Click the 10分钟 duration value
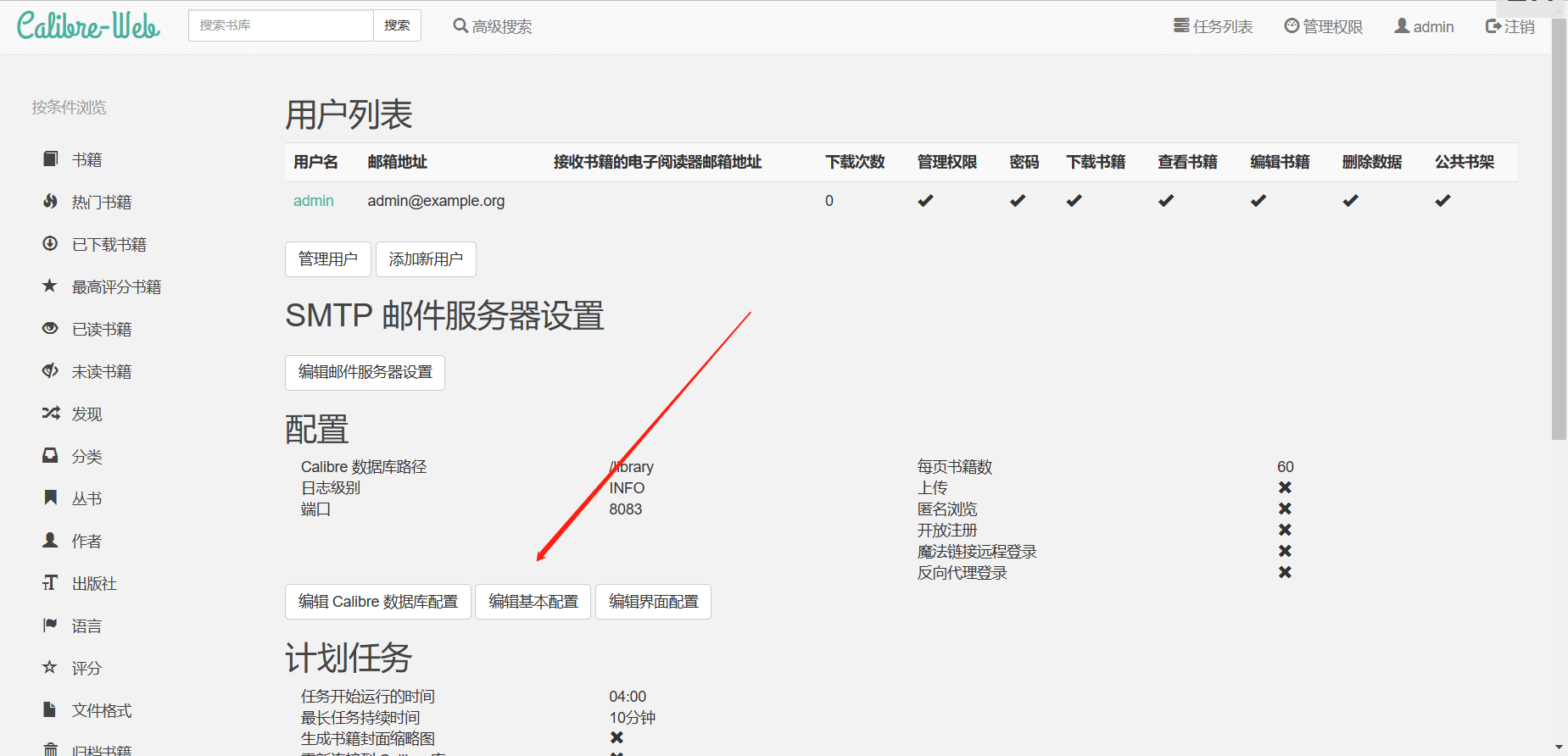Screen dimensions: 1568x756 [633, 718]
